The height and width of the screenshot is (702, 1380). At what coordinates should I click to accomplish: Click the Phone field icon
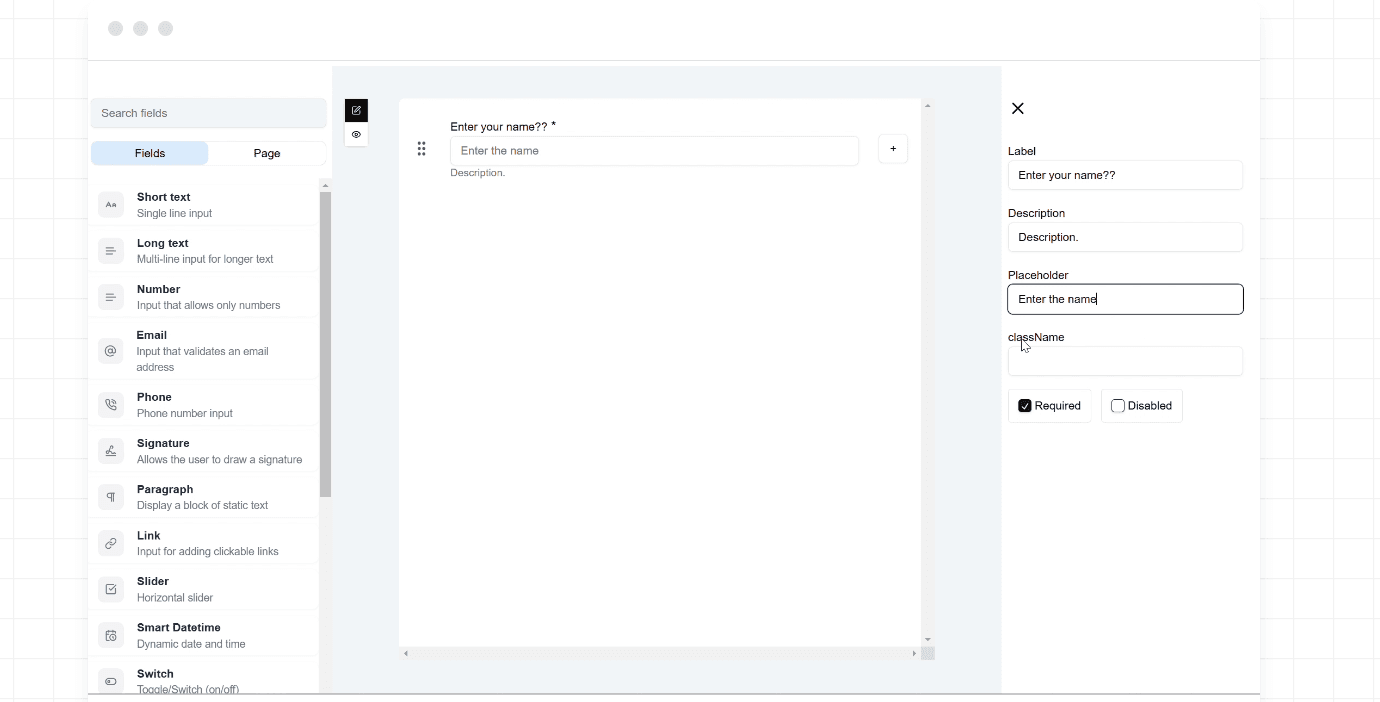tap(111, 405)
